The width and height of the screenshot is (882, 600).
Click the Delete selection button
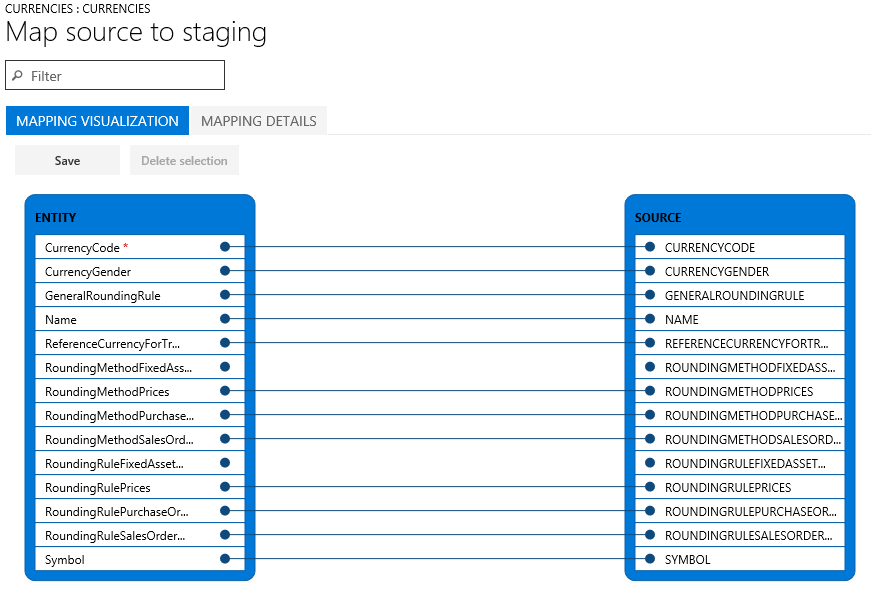click(x=184, y=160)
